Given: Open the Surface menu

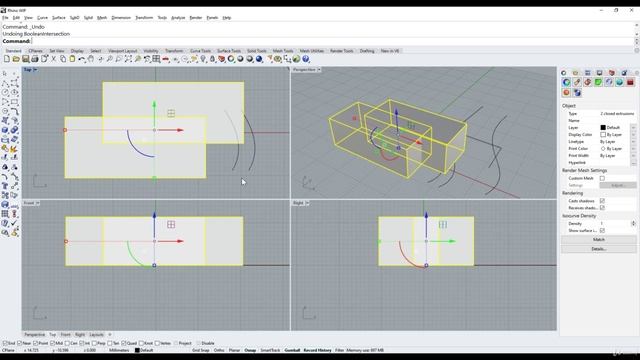Looking at the screenshot, I should click(58, 18).
